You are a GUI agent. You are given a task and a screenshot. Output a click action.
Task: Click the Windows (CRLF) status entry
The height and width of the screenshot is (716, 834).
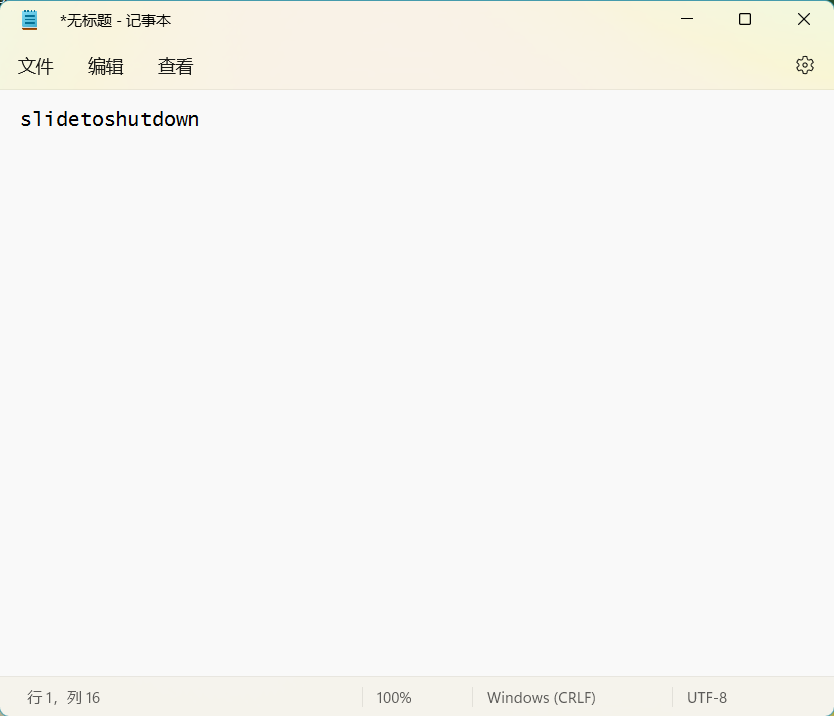tap(541, 697)
